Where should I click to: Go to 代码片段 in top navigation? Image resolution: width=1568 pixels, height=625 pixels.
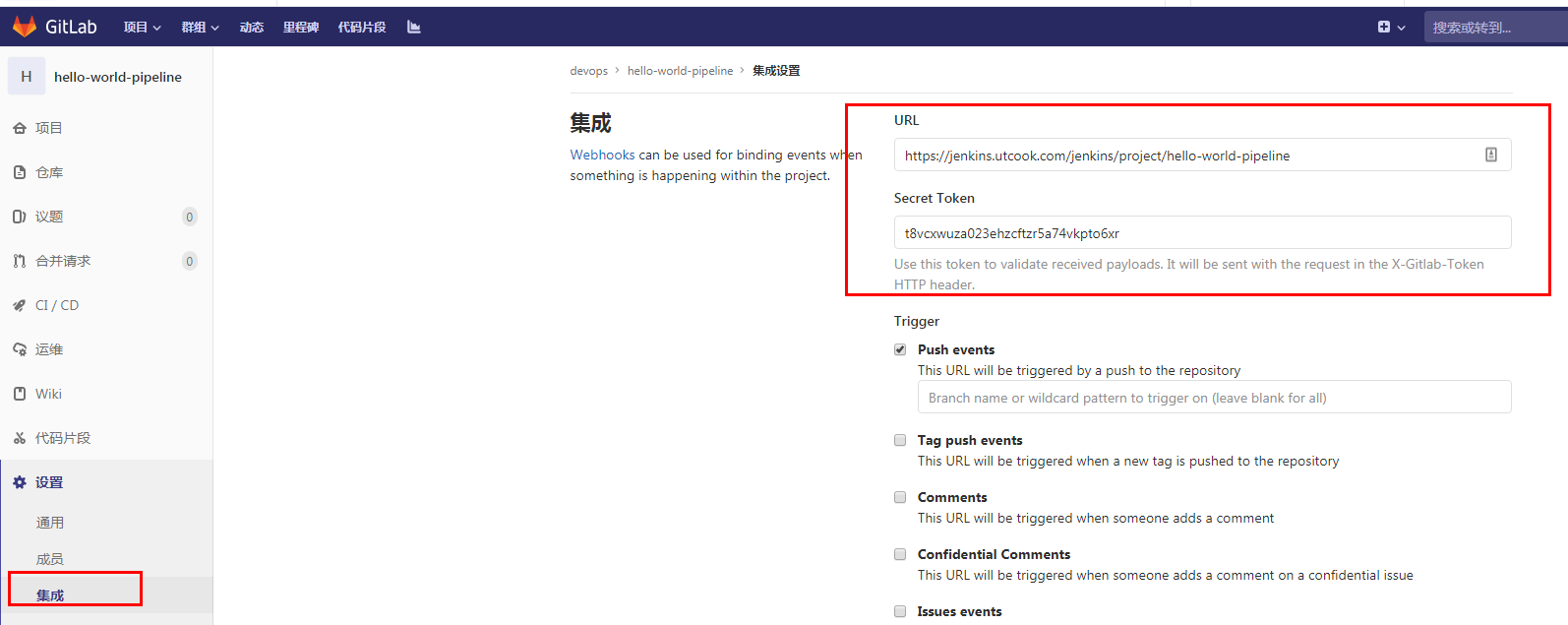[362, 28]
